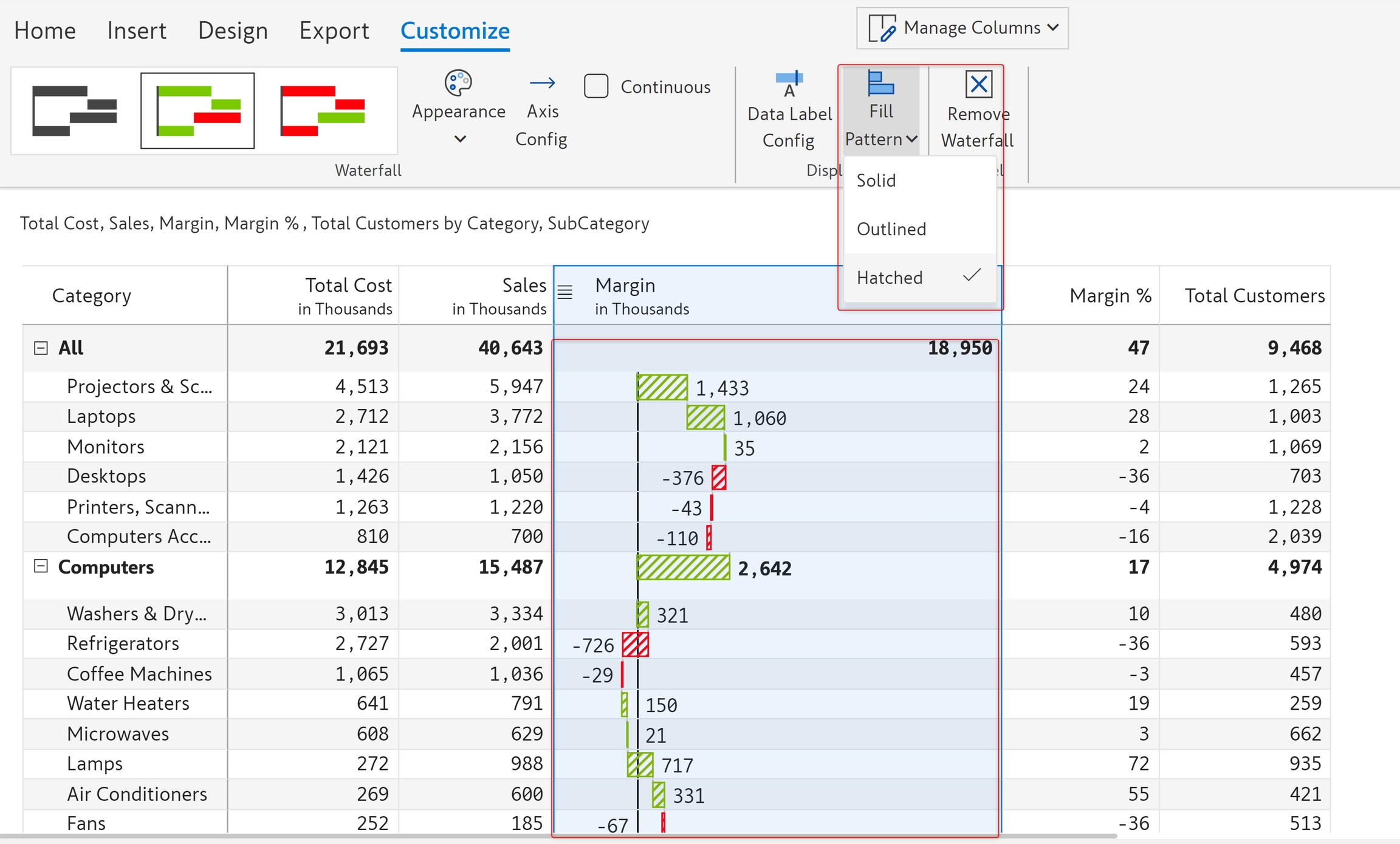Click the Manage Columns edit icon
This screenshot has height=844, width=1400.
point(882,28)
